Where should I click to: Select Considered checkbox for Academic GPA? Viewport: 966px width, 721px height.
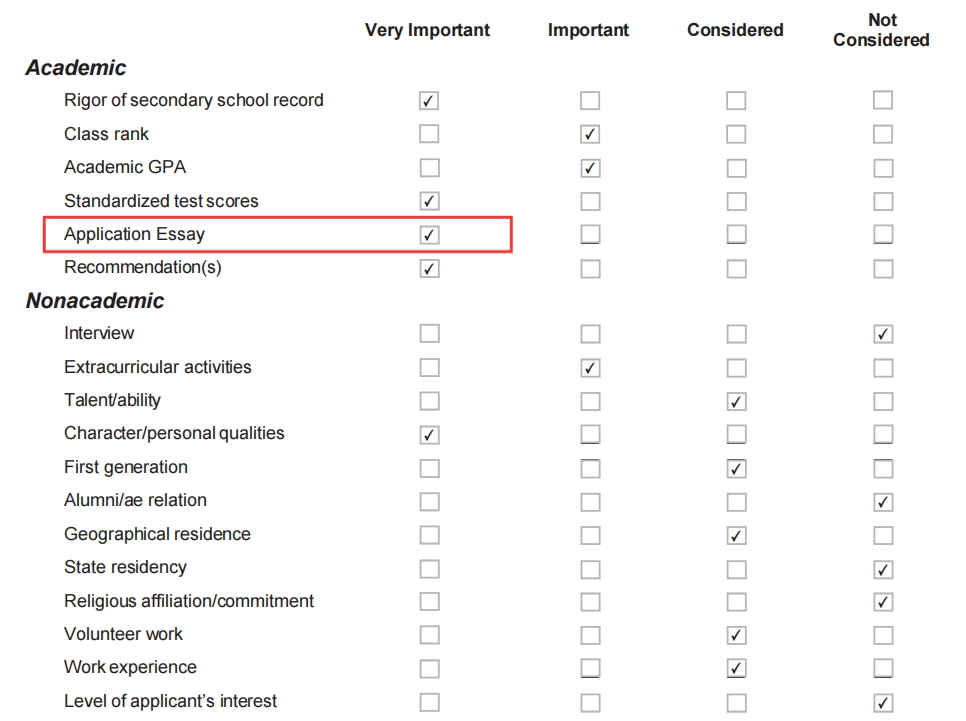click(736, 168)
